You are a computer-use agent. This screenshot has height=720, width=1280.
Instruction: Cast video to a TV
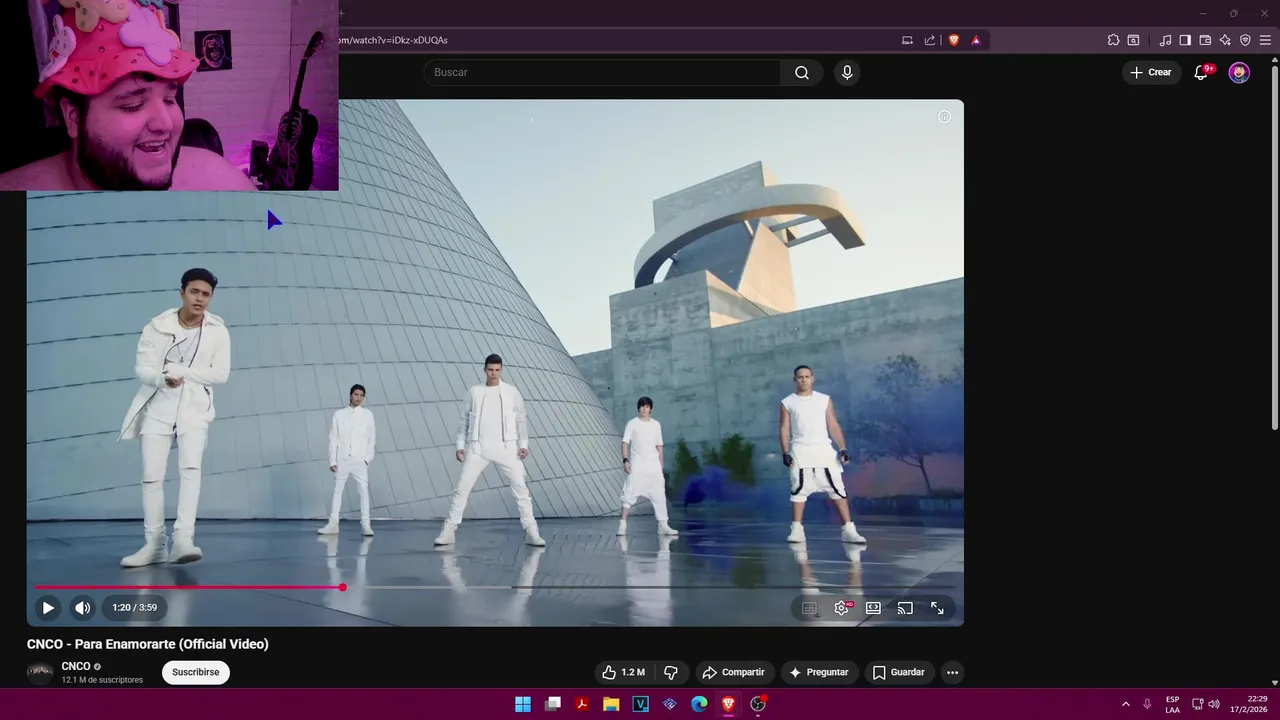(x=905, y=608)
